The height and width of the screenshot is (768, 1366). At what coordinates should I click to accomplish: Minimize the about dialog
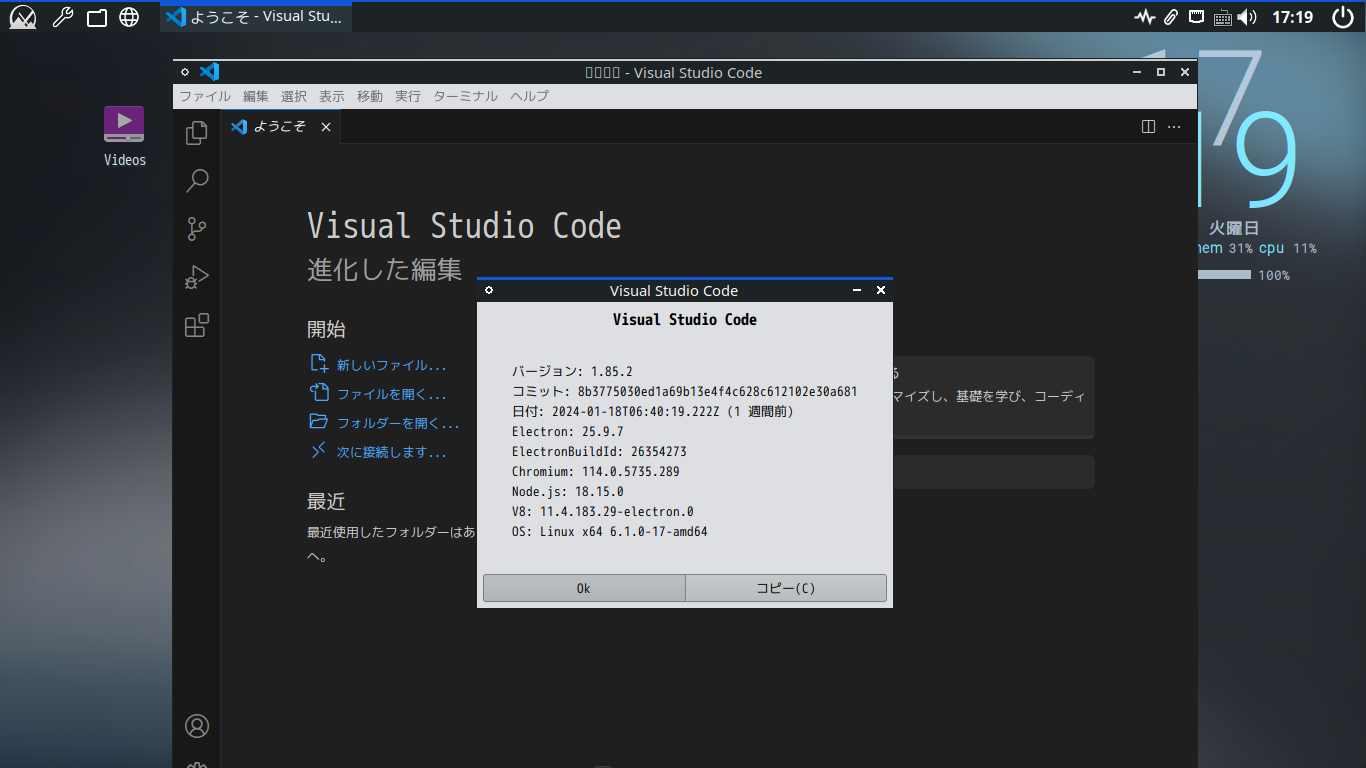tap(857, 290)
